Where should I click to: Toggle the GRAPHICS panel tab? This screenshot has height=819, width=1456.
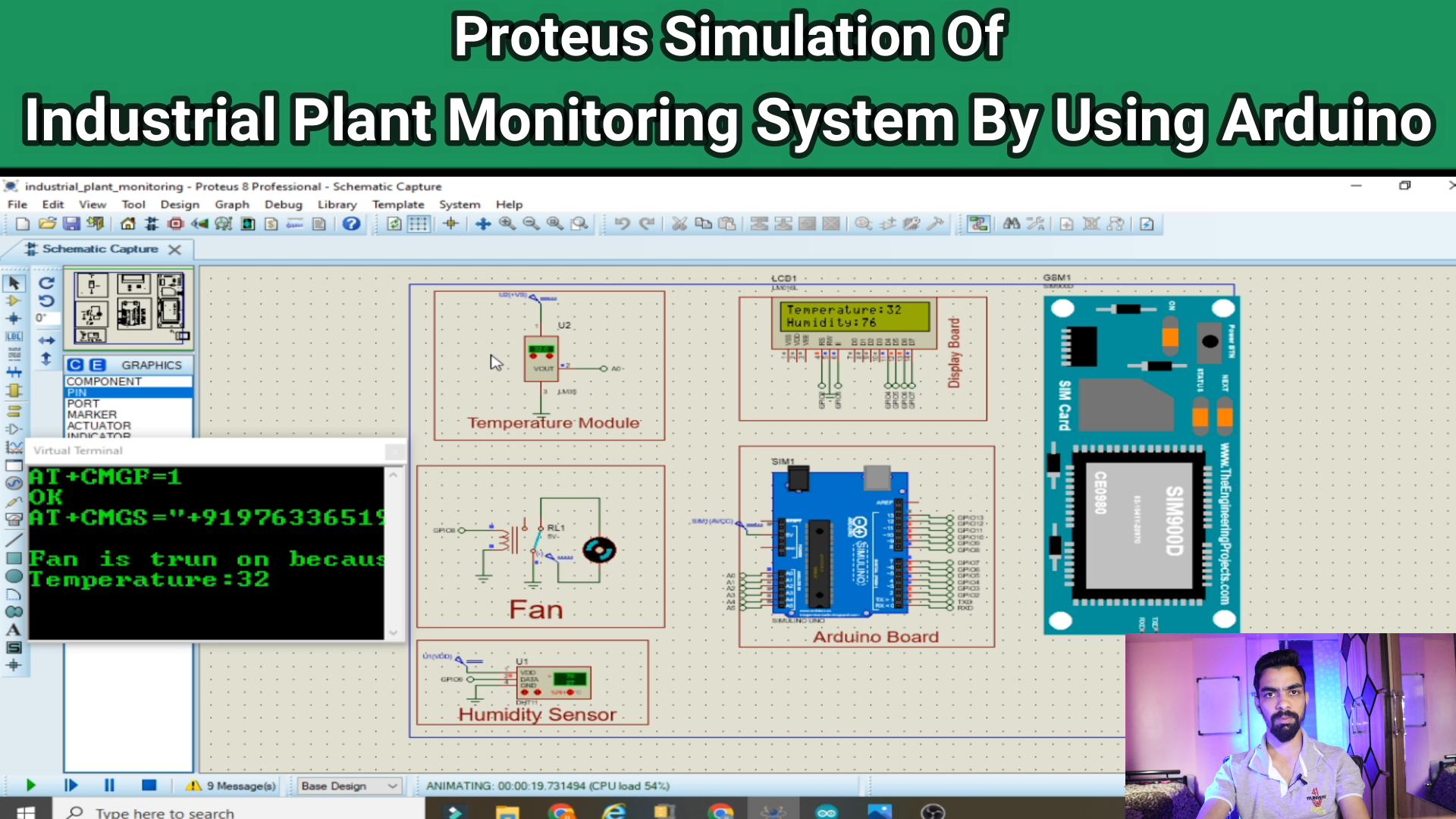point(150,365)
